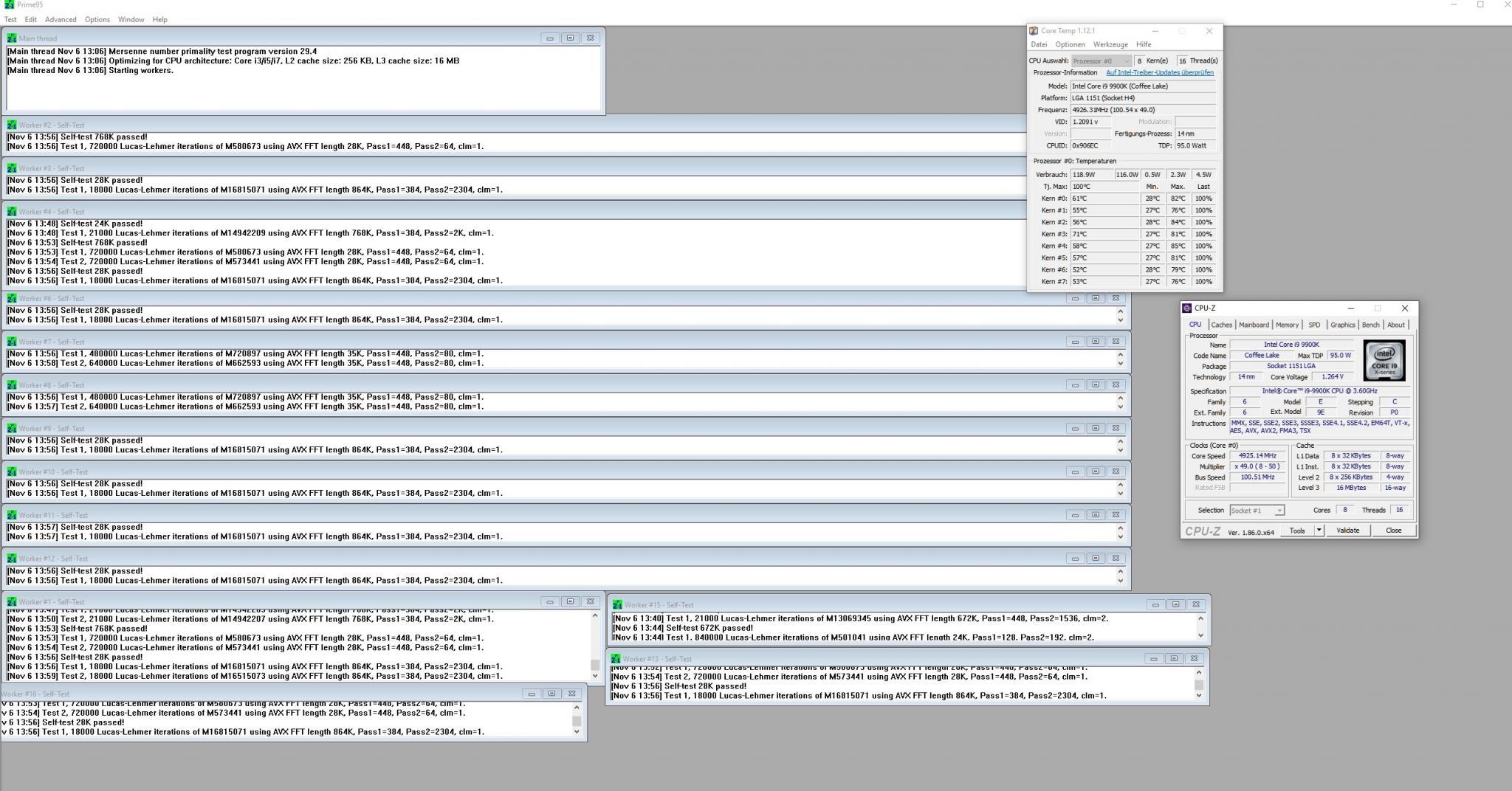
Task: Click the scrollbar thumb in Worker #1 window
Action: tap(595, 665)
